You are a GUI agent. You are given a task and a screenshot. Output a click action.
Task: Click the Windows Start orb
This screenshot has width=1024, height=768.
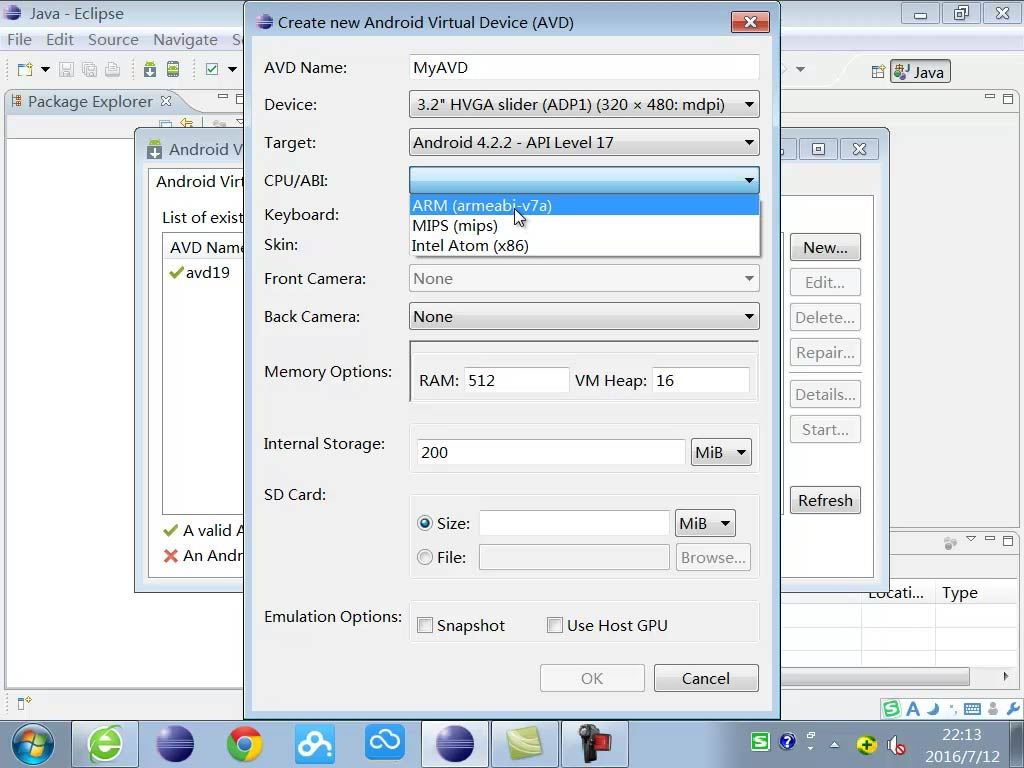[33, 744]
